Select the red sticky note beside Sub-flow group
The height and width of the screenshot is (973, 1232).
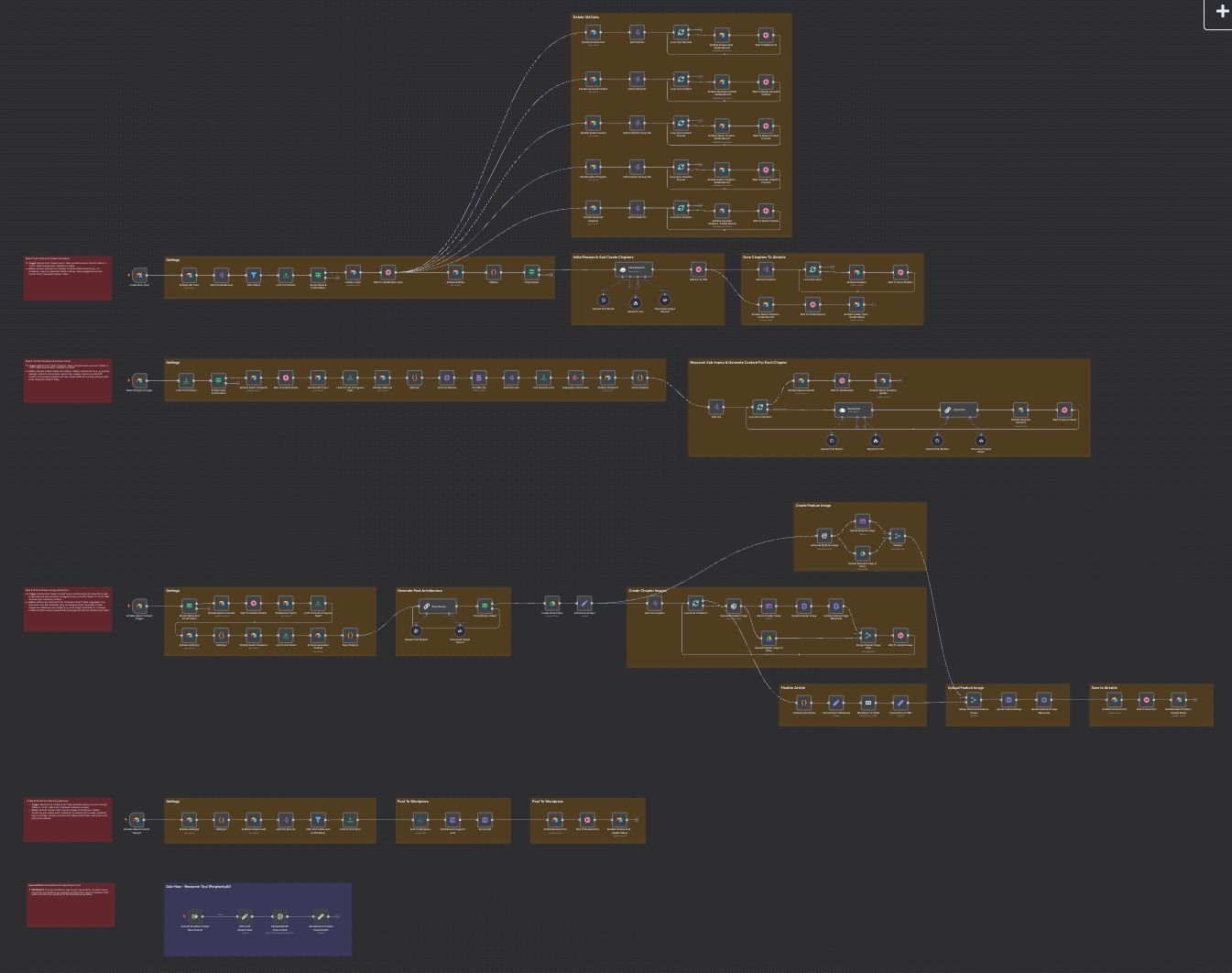tap(71, 904)
